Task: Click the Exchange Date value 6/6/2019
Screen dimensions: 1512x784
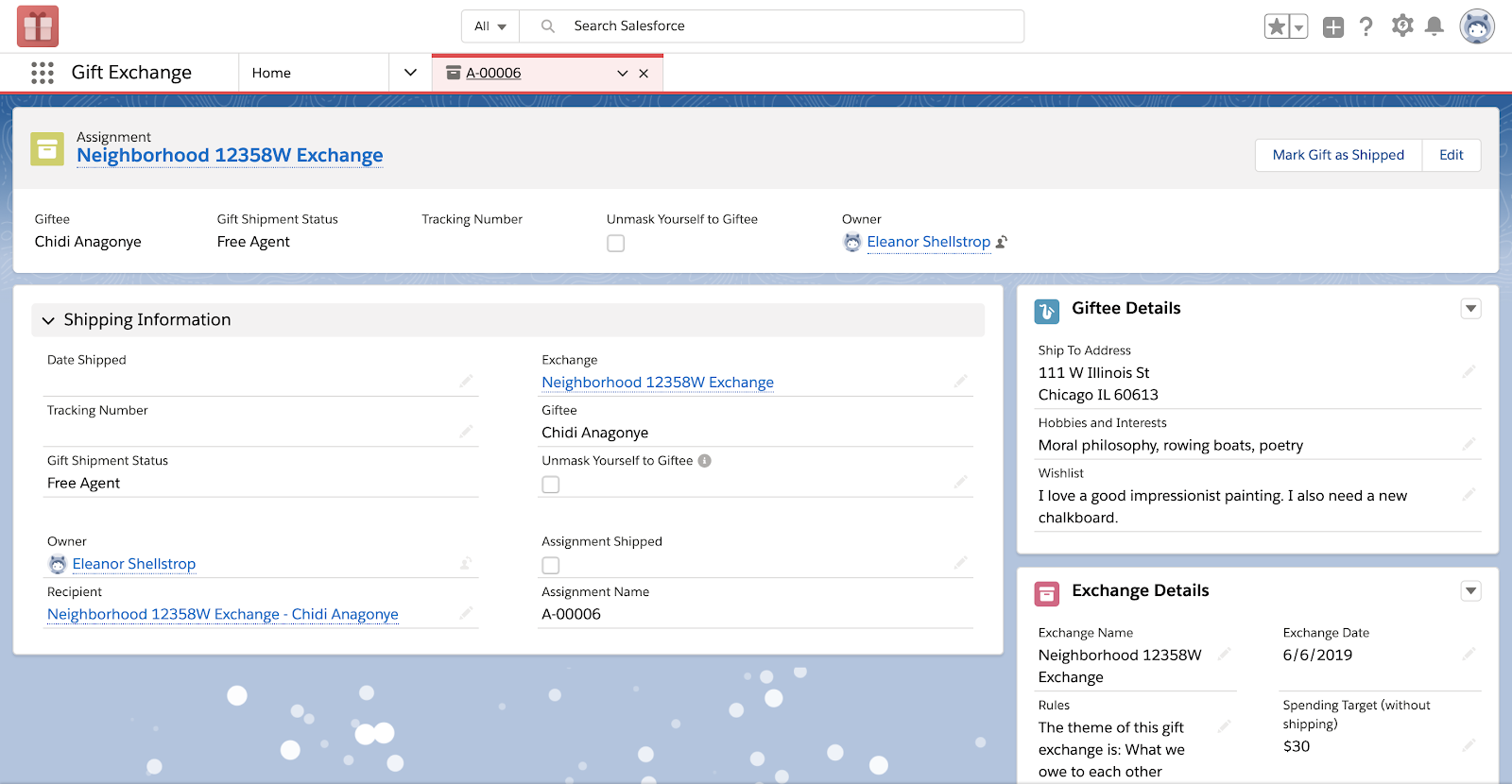Action: click(1317, 655)
